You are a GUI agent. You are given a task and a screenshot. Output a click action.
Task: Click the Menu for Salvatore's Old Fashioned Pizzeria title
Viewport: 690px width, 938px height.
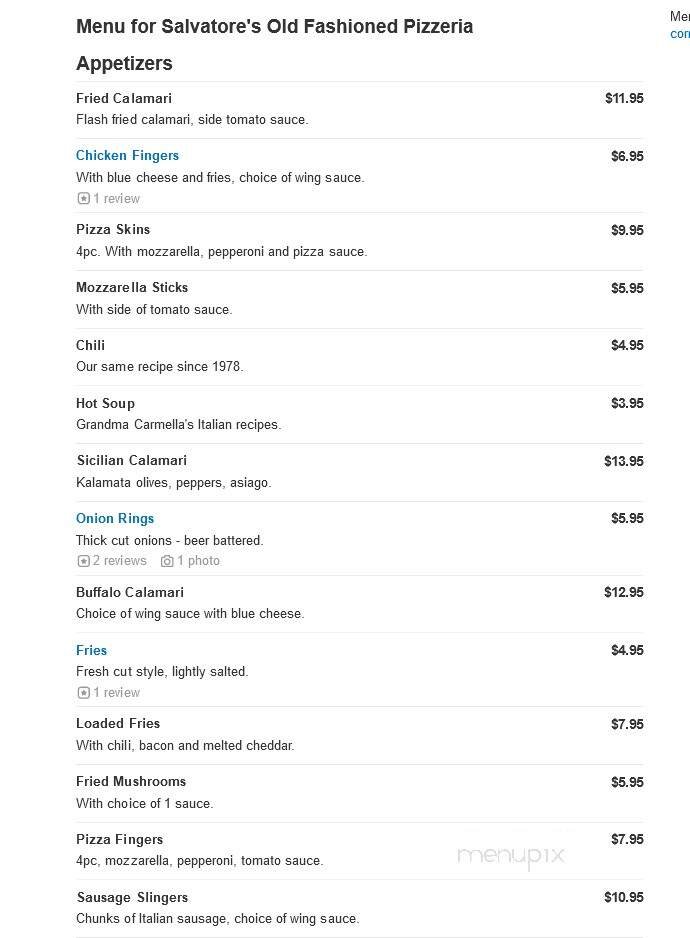tap(274, 27)
